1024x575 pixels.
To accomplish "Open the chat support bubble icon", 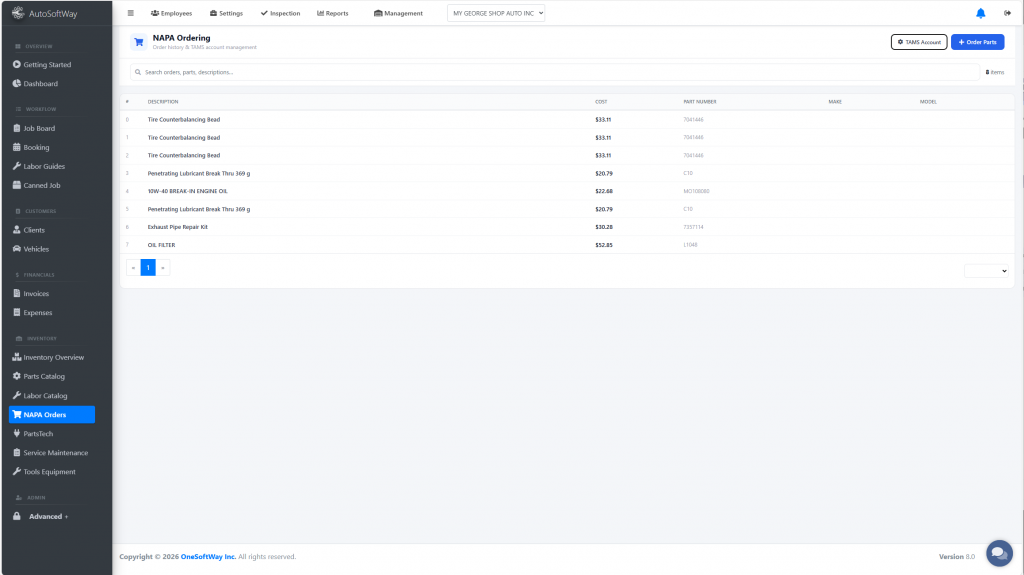I will [999, 553].
